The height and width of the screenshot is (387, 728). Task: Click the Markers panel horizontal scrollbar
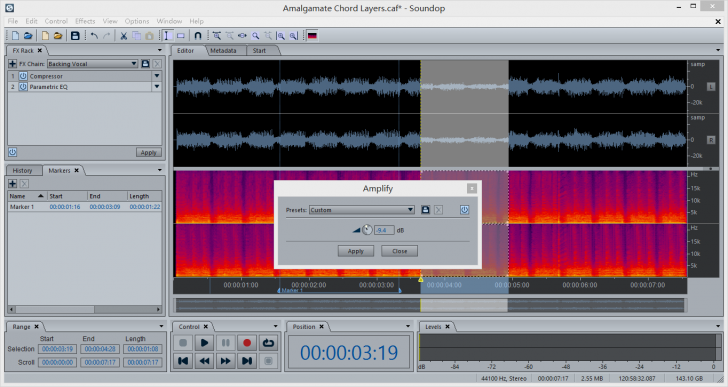pos(84,309)
